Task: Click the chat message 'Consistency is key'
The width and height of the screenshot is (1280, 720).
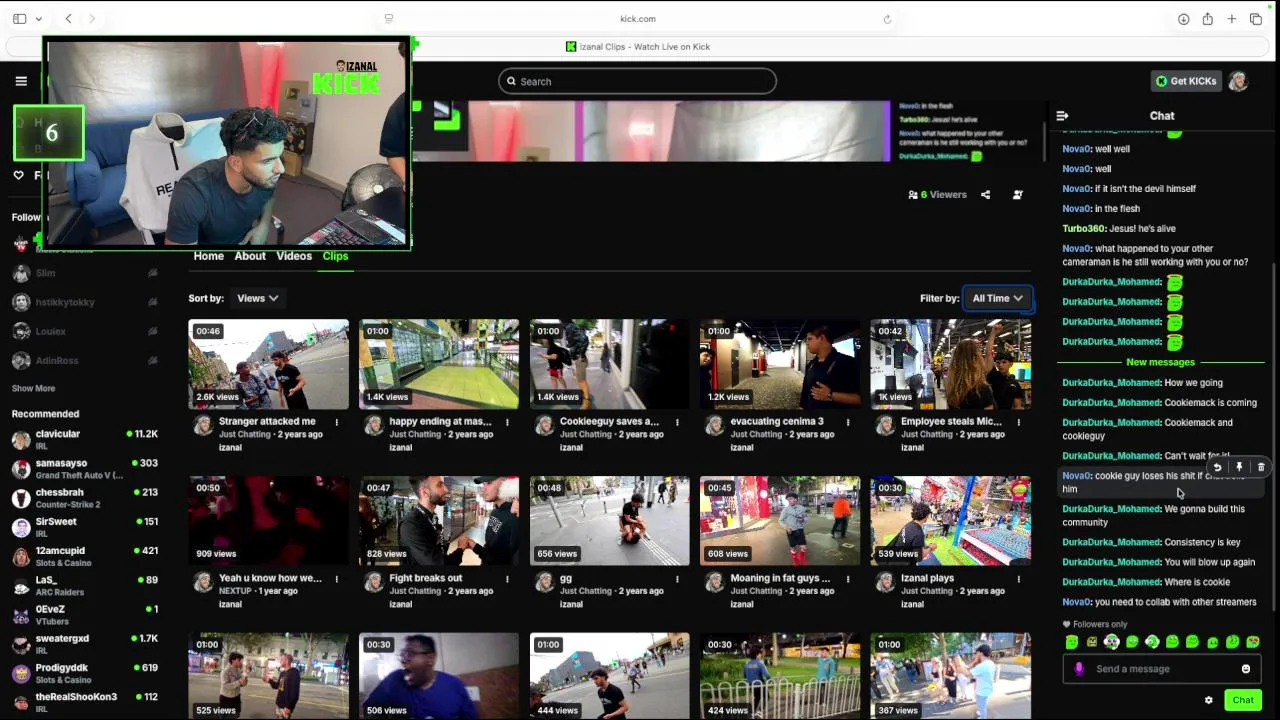Action: point(1202,542)
